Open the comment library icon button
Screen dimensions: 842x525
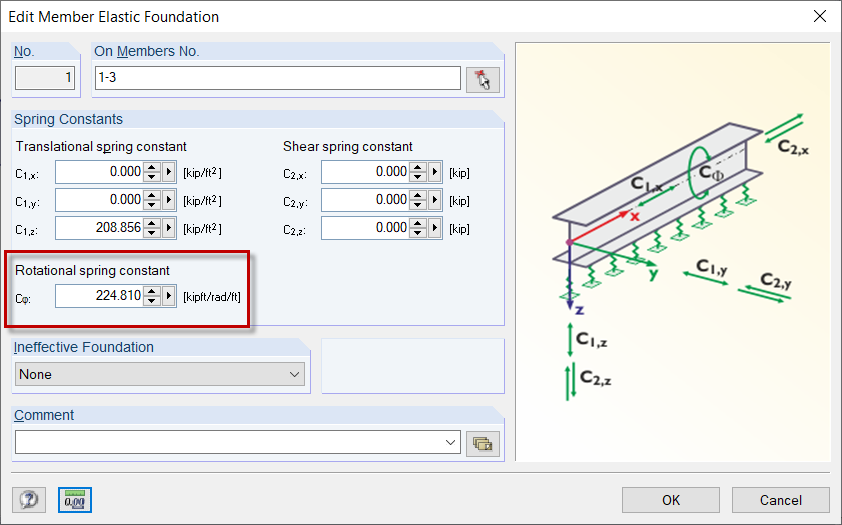[x=482, y=443]
